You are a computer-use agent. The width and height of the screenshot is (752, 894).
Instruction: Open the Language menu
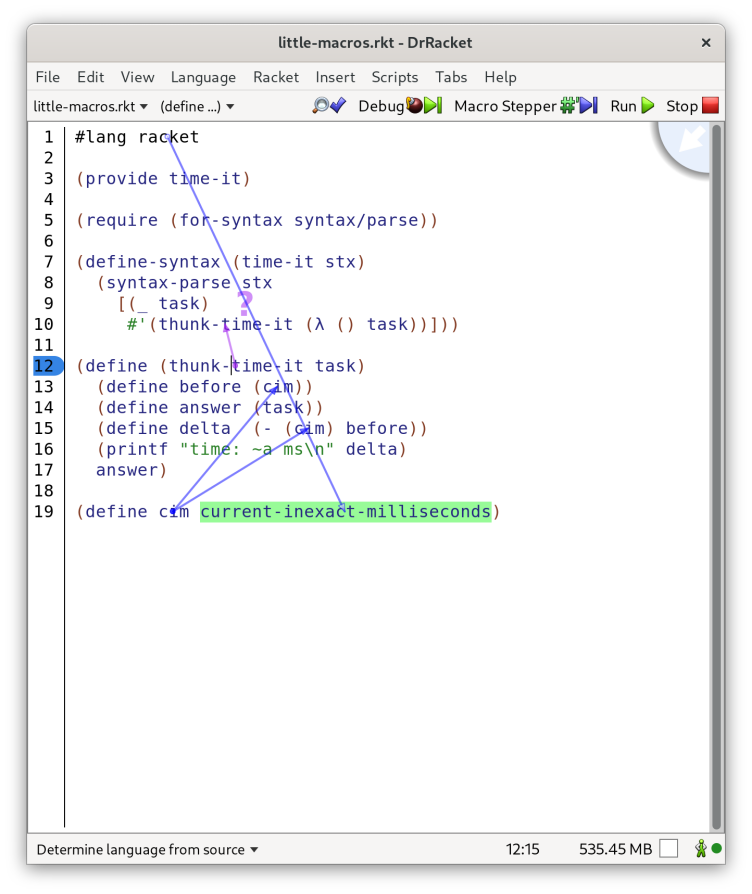click(x=203, y=77)
